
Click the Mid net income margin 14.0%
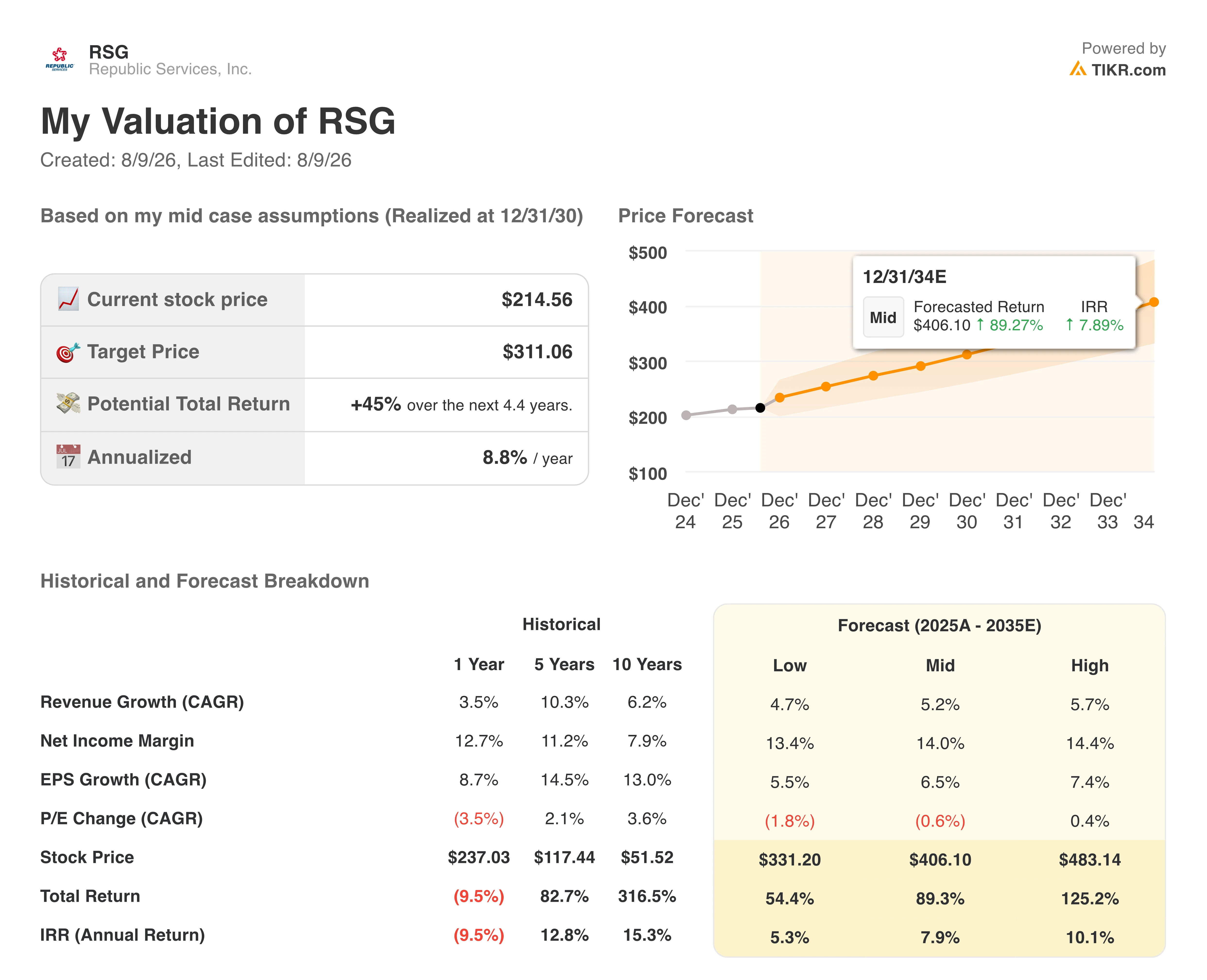(940, 743)
